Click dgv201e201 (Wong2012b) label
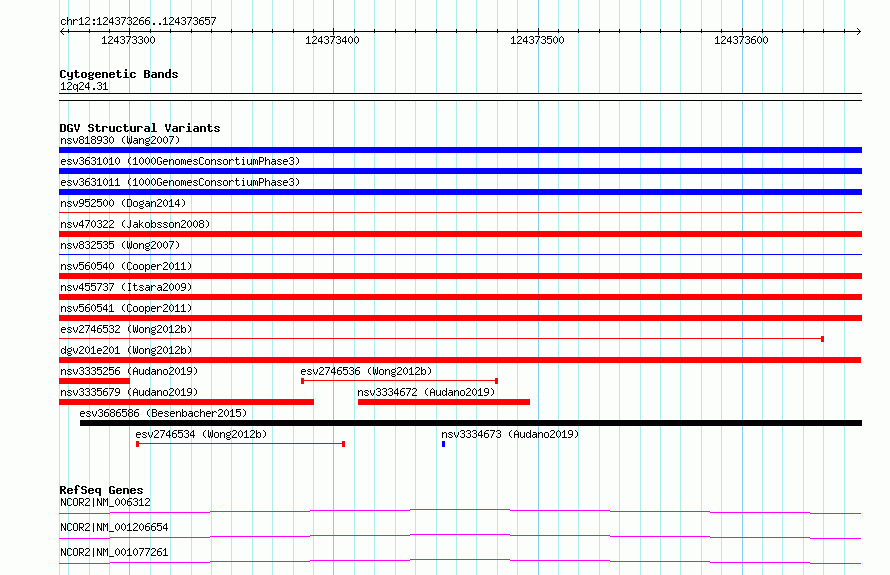890x575 pixels. (x=126, y=350)
